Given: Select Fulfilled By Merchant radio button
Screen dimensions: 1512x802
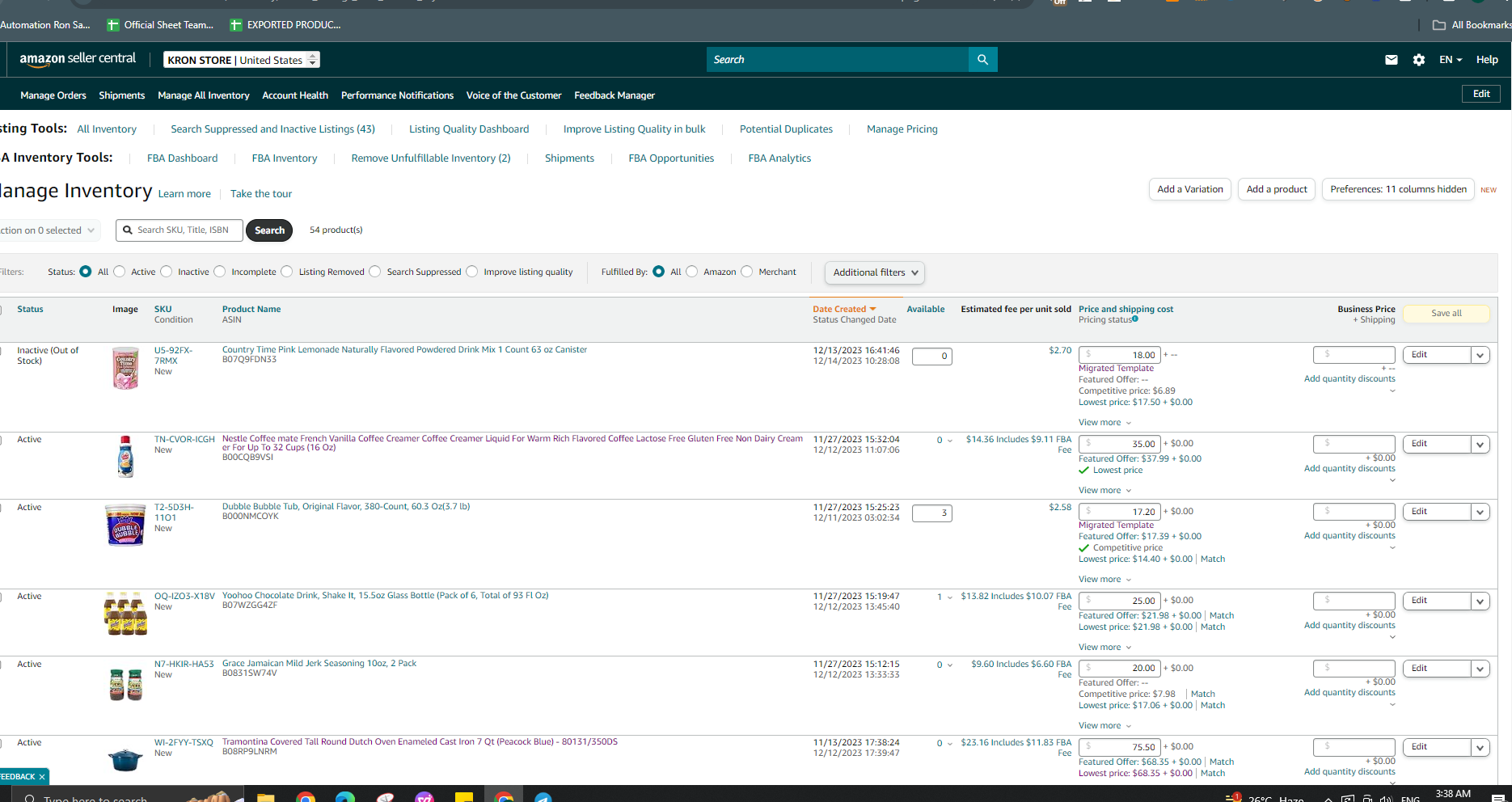Looking at the screenshot, I should click(747, 272).
